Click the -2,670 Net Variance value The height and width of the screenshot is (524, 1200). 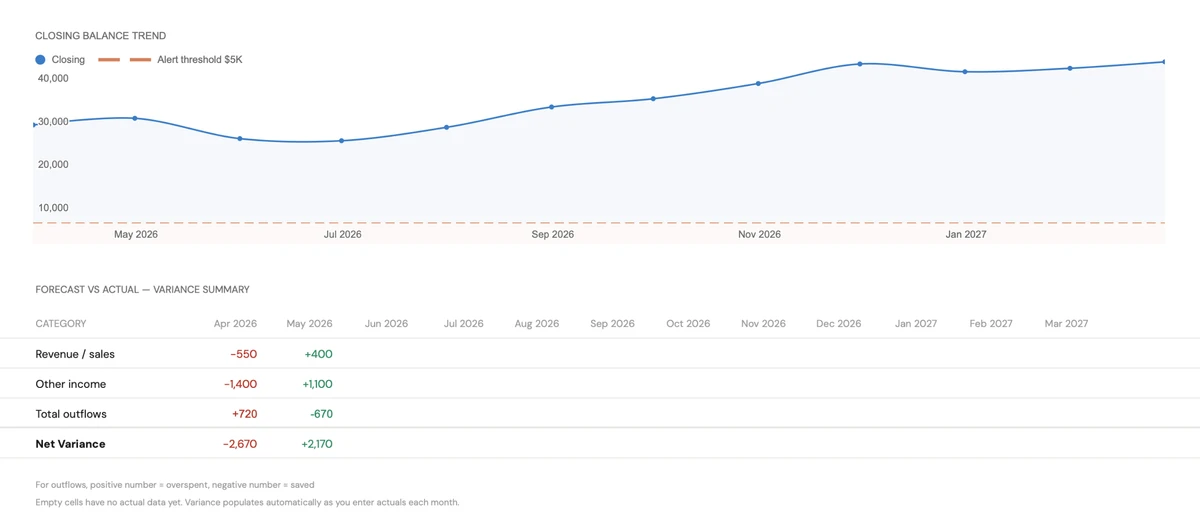coord(241,444)
